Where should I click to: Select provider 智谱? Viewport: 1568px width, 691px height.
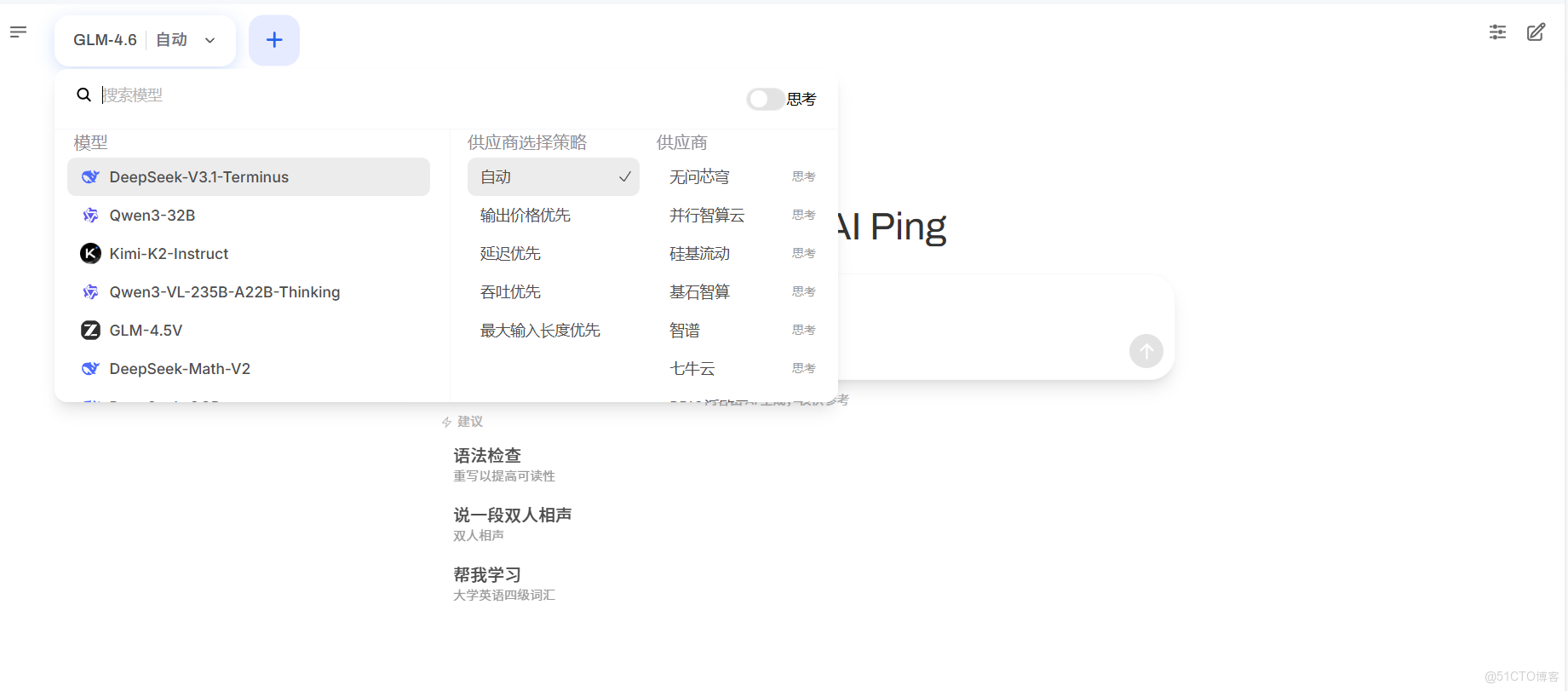point(685,331)
